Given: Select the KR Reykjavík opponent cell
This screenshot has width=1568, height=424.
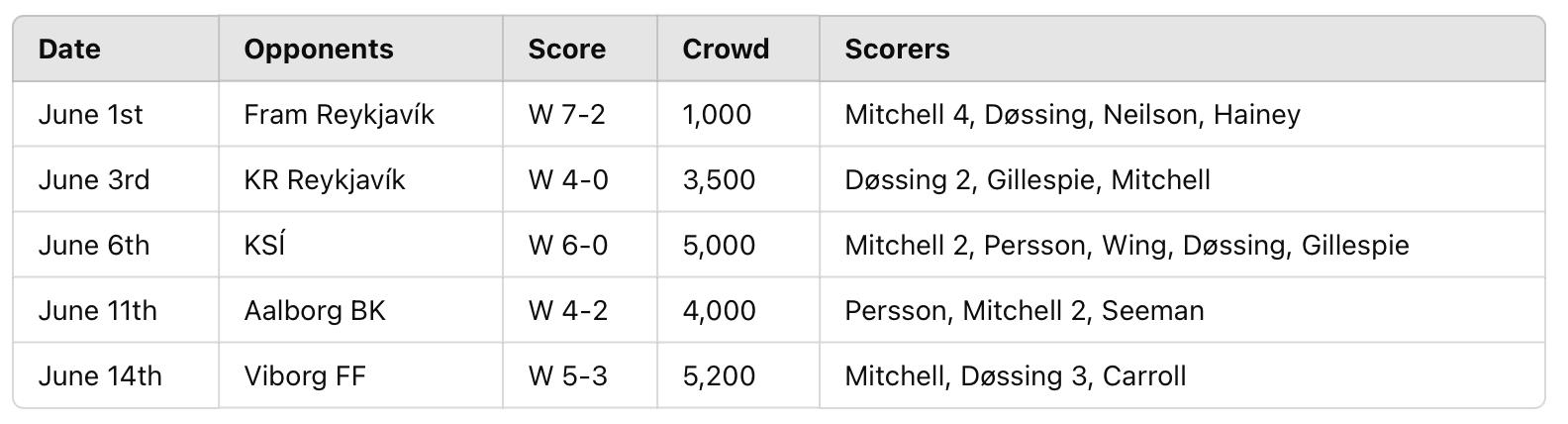Looking at the screenshot, I should (324, 180).
